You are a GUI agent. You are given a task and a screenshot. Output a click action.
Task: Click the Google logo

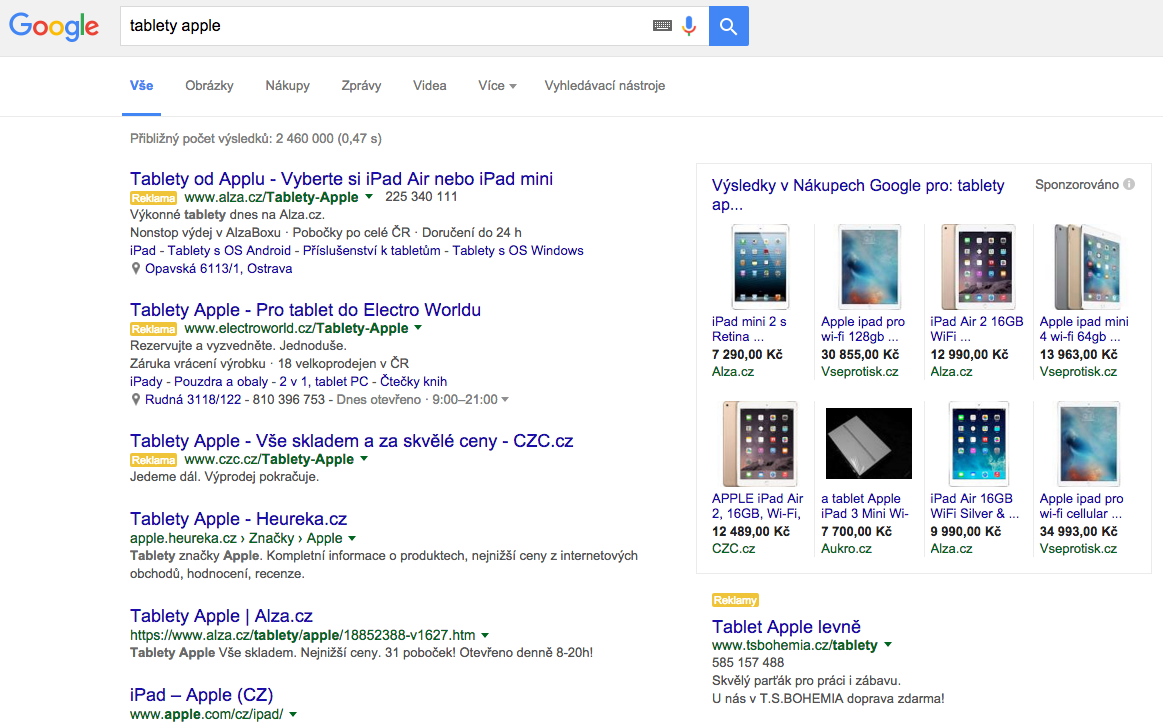53,27
